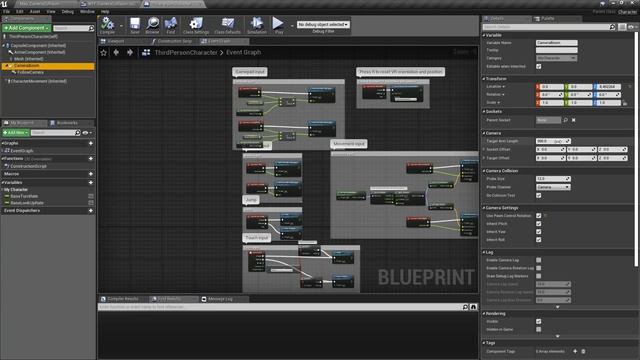Screen dimensions: 640x360
Task: Bookmark the graph with the star icon
Action: 104,52
